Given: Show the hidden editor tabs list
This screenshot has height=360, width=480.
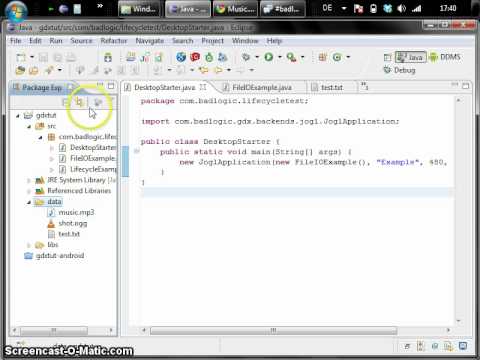Looking at the screenshot, I should (x=364, y=86).
